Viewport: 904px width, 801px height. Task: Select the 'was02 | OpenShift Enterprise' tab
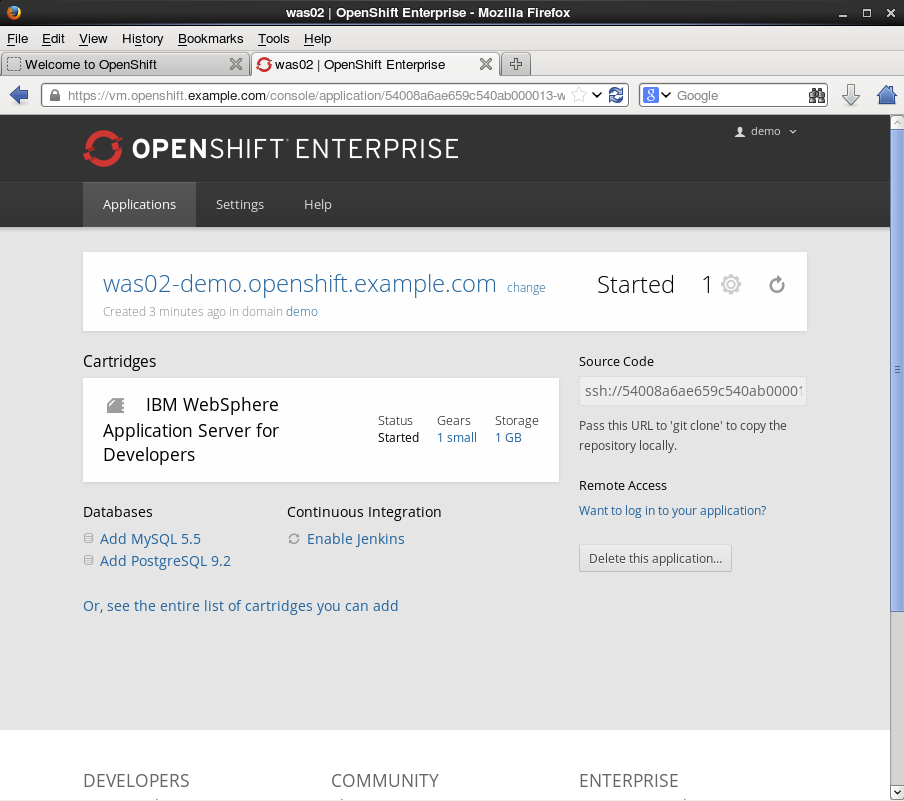375,64
